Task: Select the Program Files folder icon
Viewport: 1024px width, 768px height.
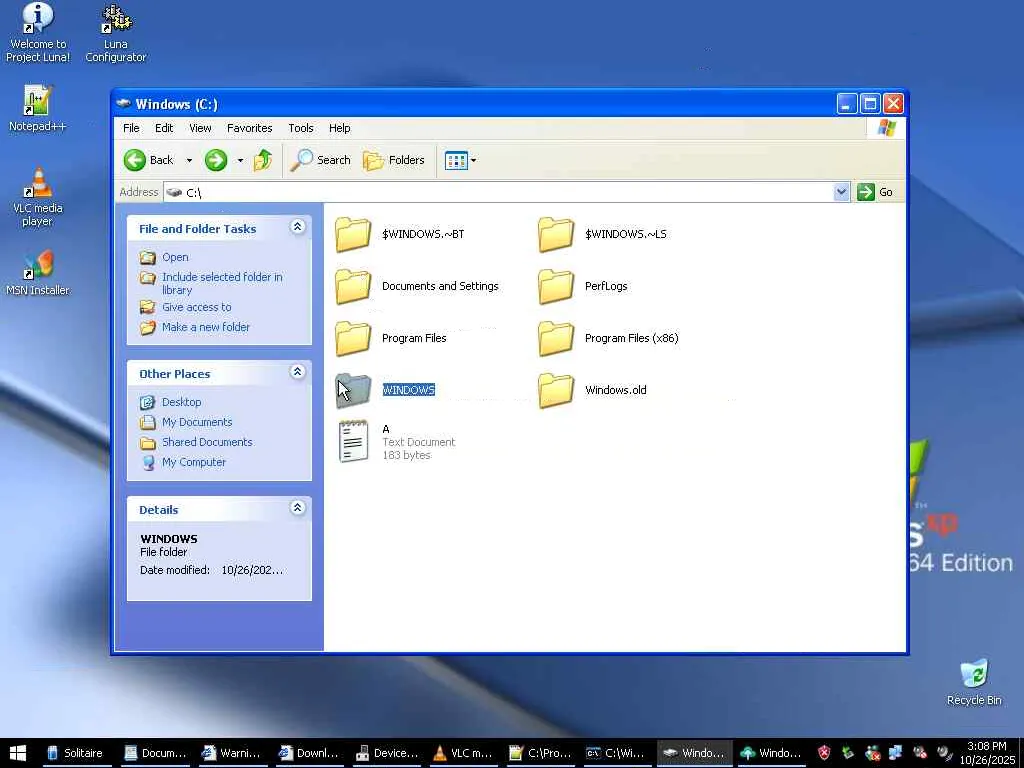Action: [x=353, y=338]
